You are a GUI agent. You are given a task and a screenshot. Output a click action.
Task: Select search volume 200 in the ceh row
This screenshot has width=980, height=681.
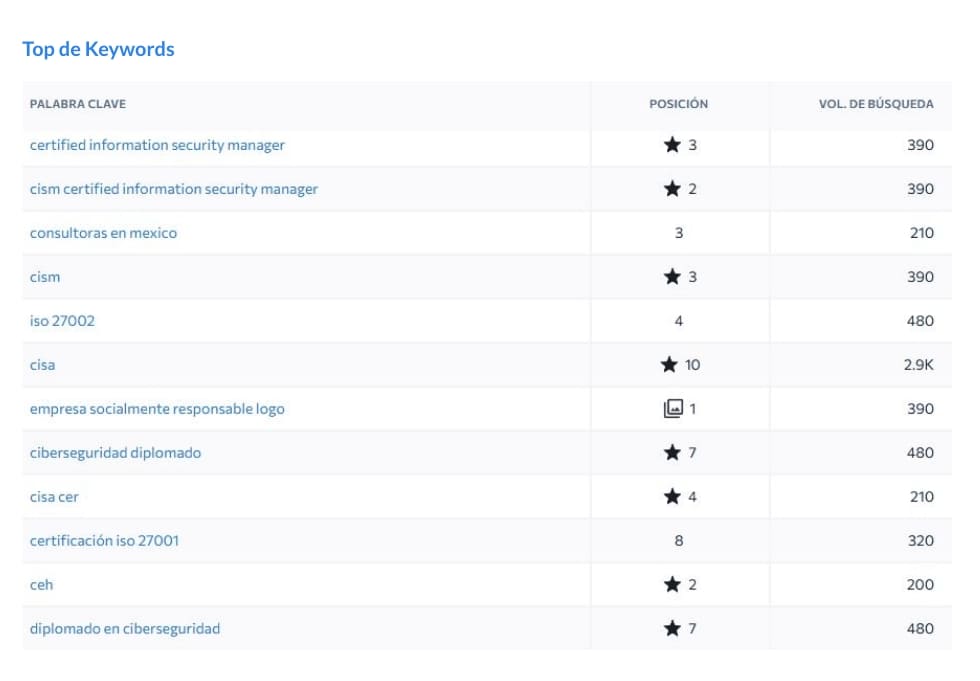pyautogui.click(x=920, y=585)
